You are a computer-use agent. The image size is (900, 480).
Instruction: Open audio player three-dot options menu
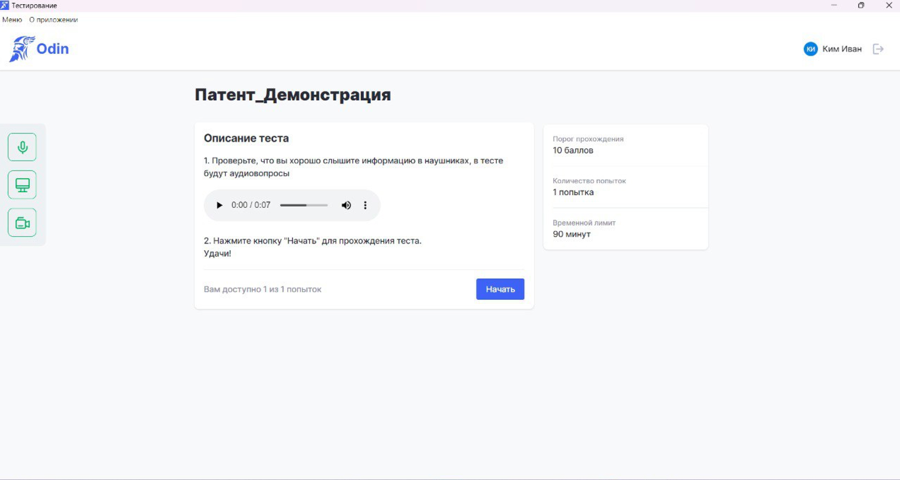(x=365, y=205)
